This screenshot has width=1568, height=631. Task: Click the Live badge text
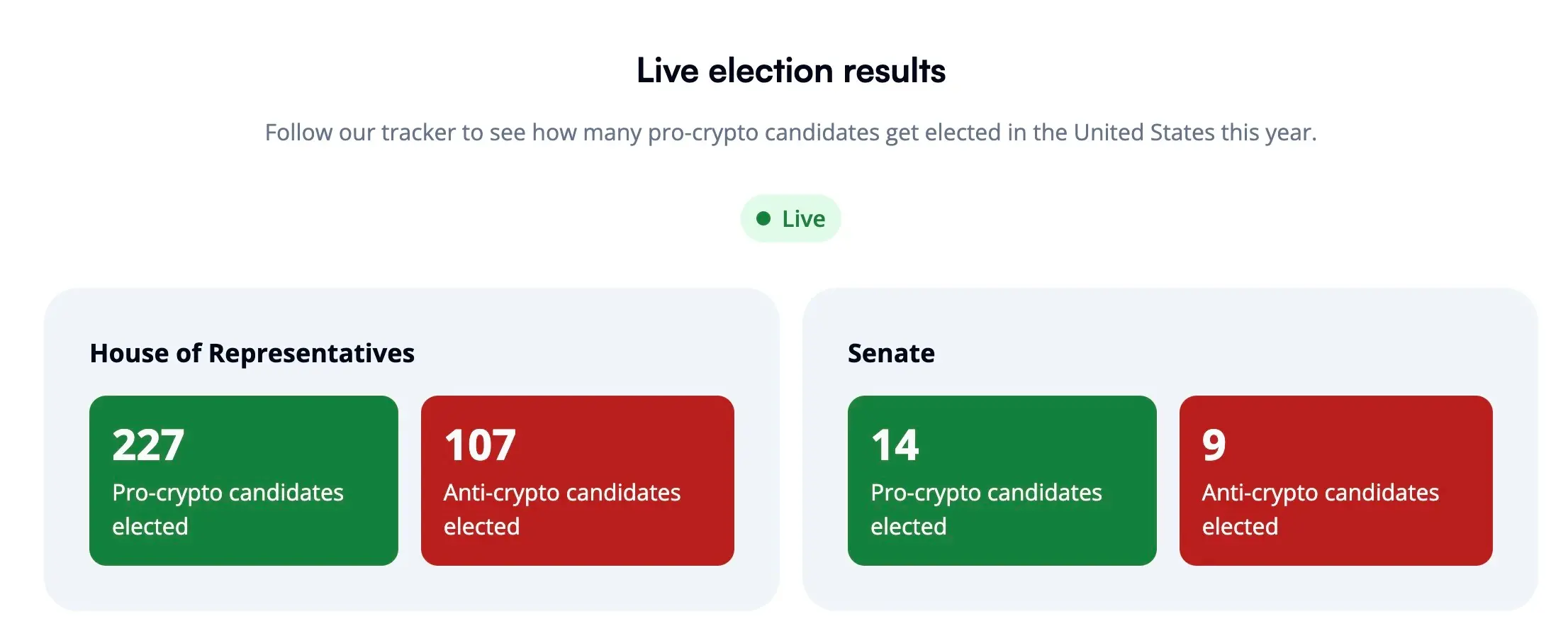(804, 218)
